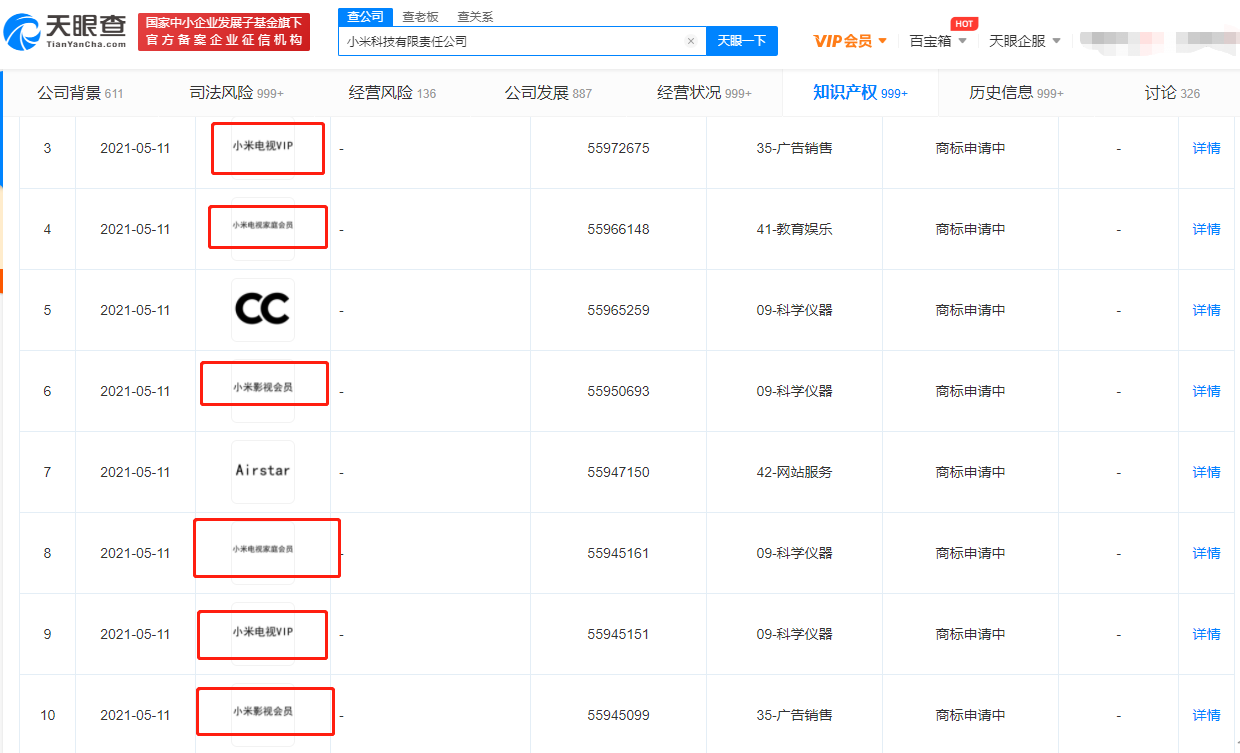Expand the 百宝箱 dropdown menu

(x=937, y=41)
